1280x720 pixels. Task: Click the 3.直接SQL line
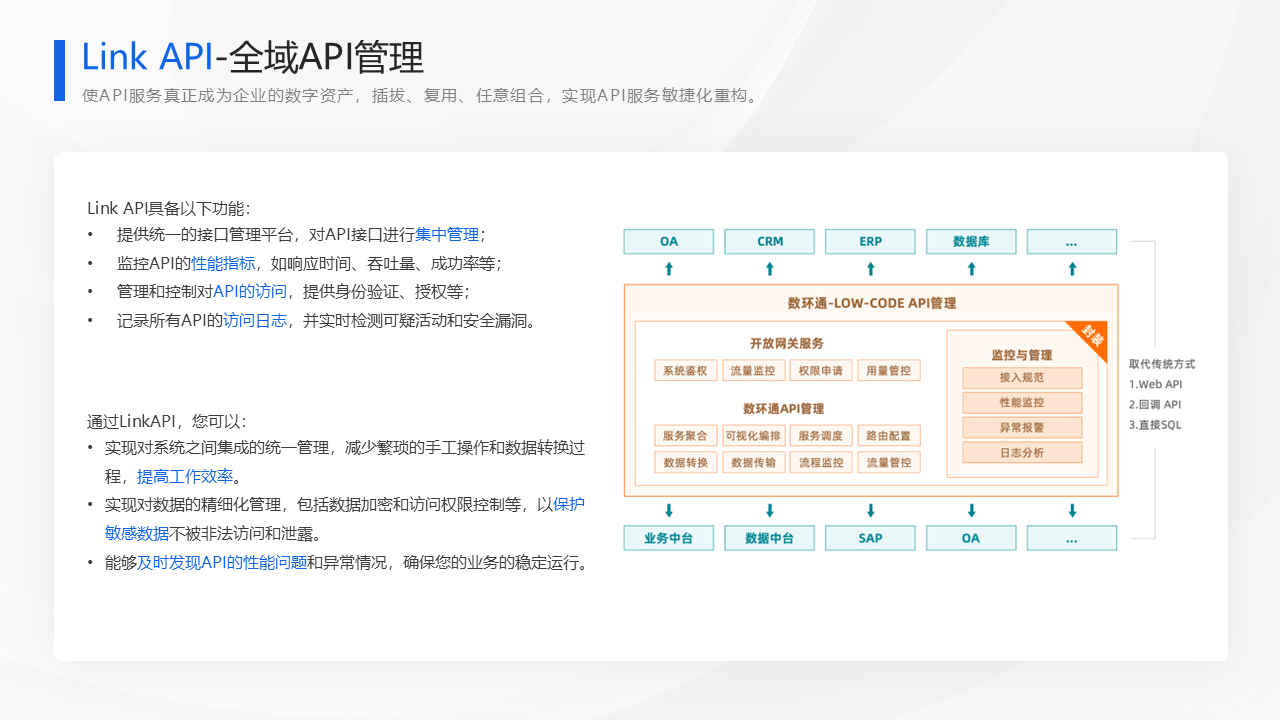(1155, 425)
